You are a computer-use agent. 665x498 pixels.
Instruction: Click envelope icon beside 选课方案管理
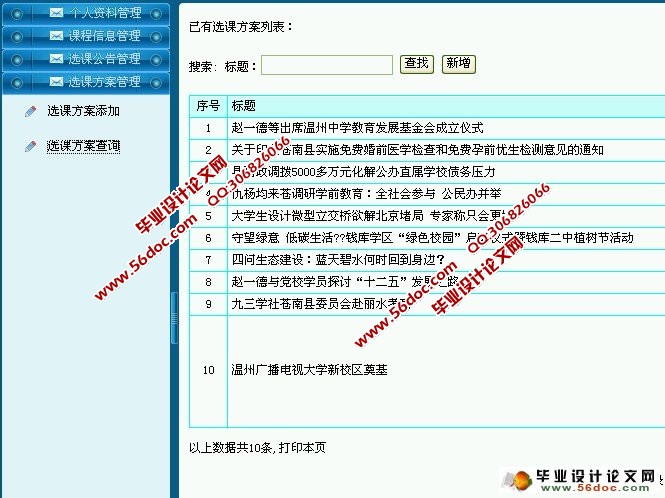[56, 81]
